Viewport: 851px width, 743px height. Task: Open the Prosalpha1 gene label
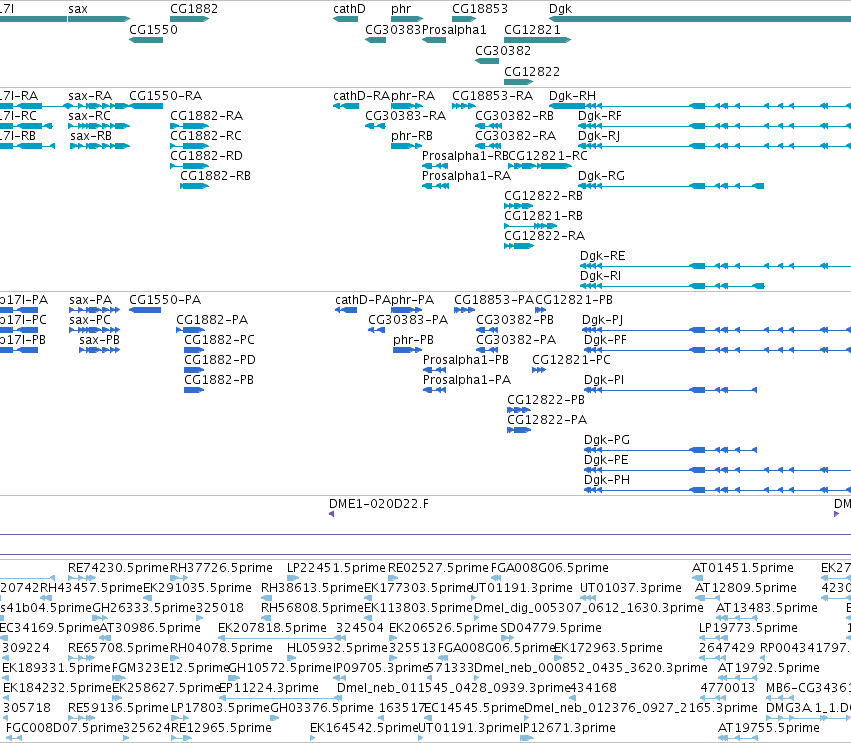tap(454, 30)
